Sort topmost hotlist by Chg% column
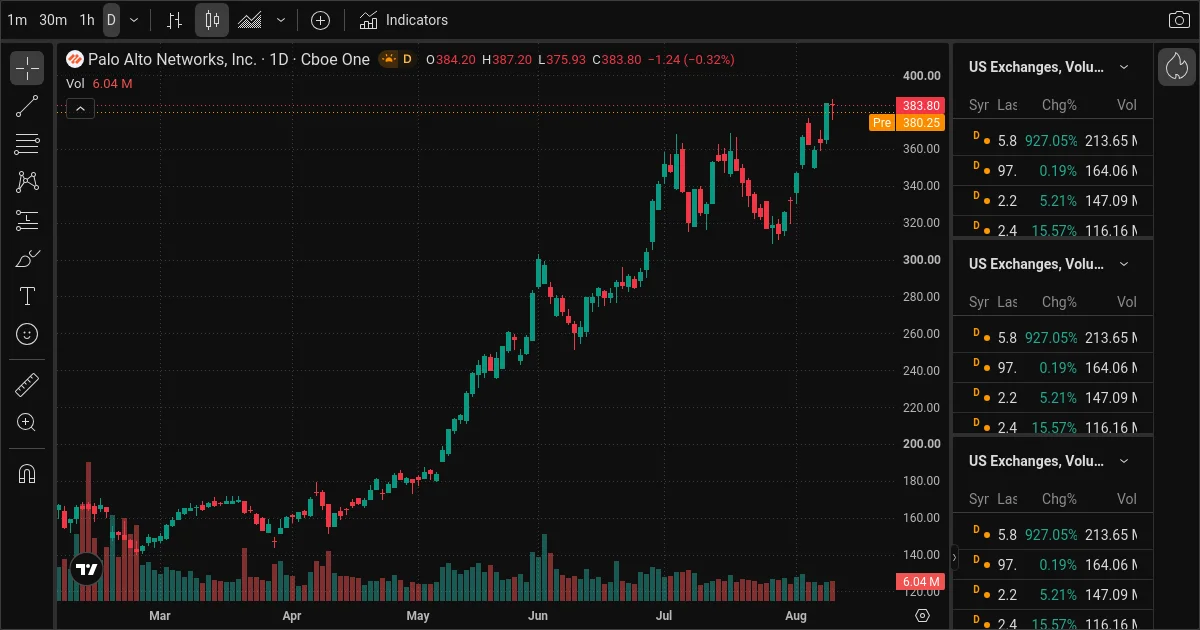 1059,105
